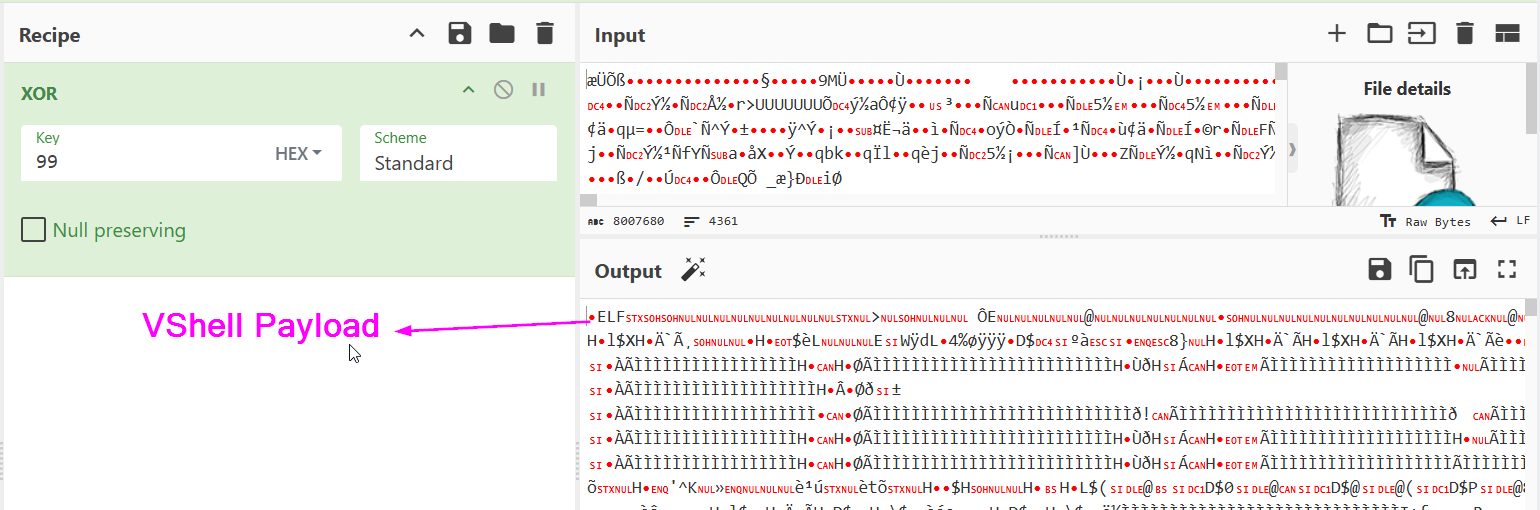The height and width of the screenshot is (510, 1540).
Task: Clear input and output trash icon
Action: [1465, 34]
